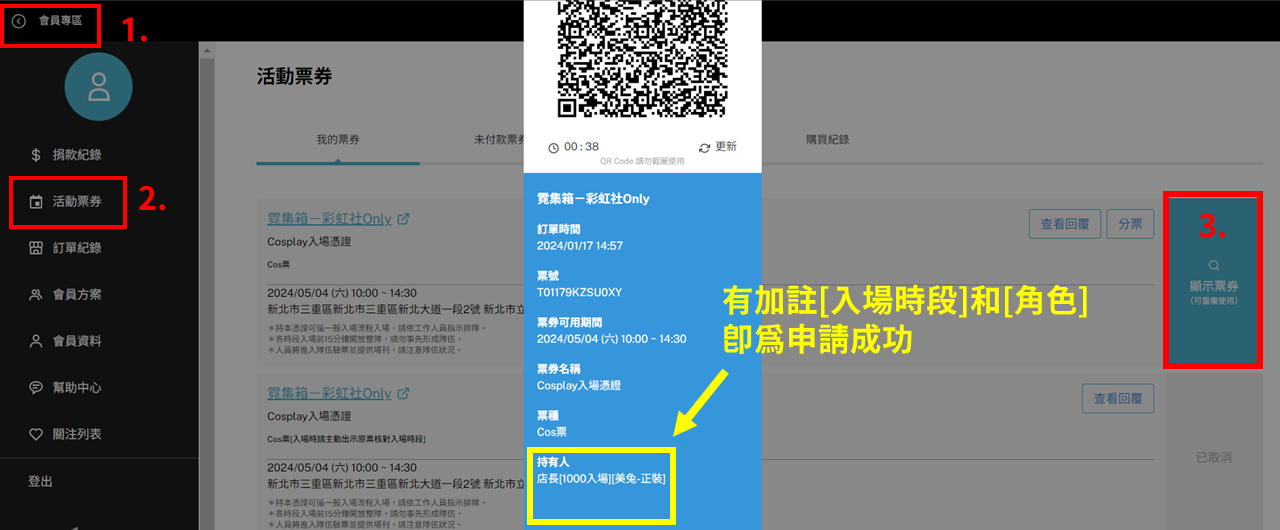
Task: Click the back arrow icon beside 會員專區
Action: [18, 21]
